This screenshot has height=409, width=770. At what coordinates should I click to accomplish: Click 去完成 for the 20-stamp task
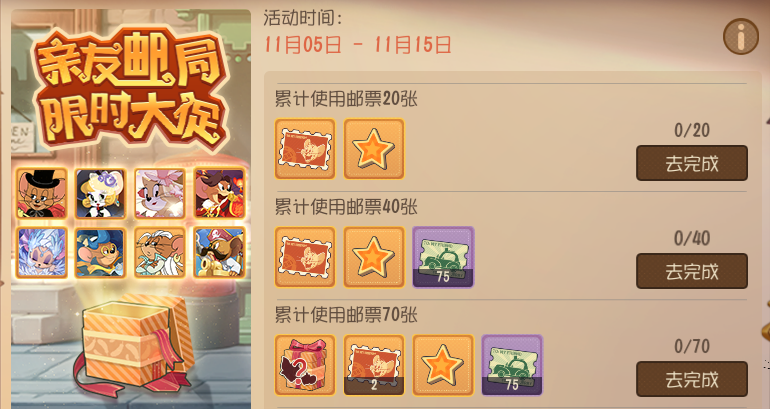pyautogui.click(x=692, y=163)
